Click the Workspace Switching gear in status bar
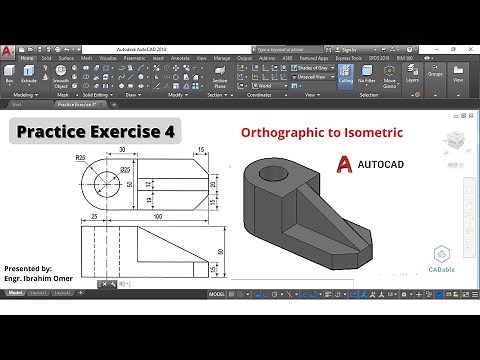480x360 pixels. pos(404,294)
